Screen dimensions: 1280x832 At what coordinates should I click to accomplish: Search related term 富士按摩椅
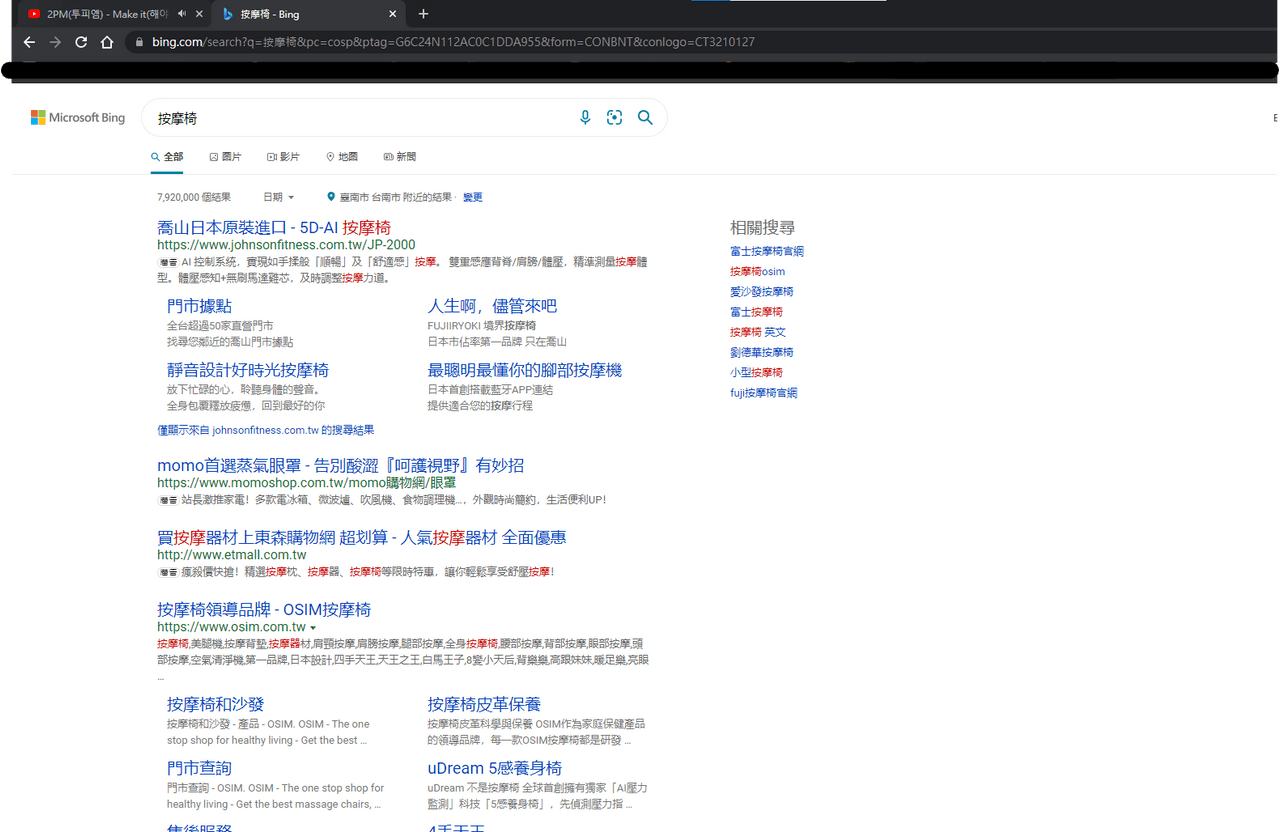click(756, 312)
